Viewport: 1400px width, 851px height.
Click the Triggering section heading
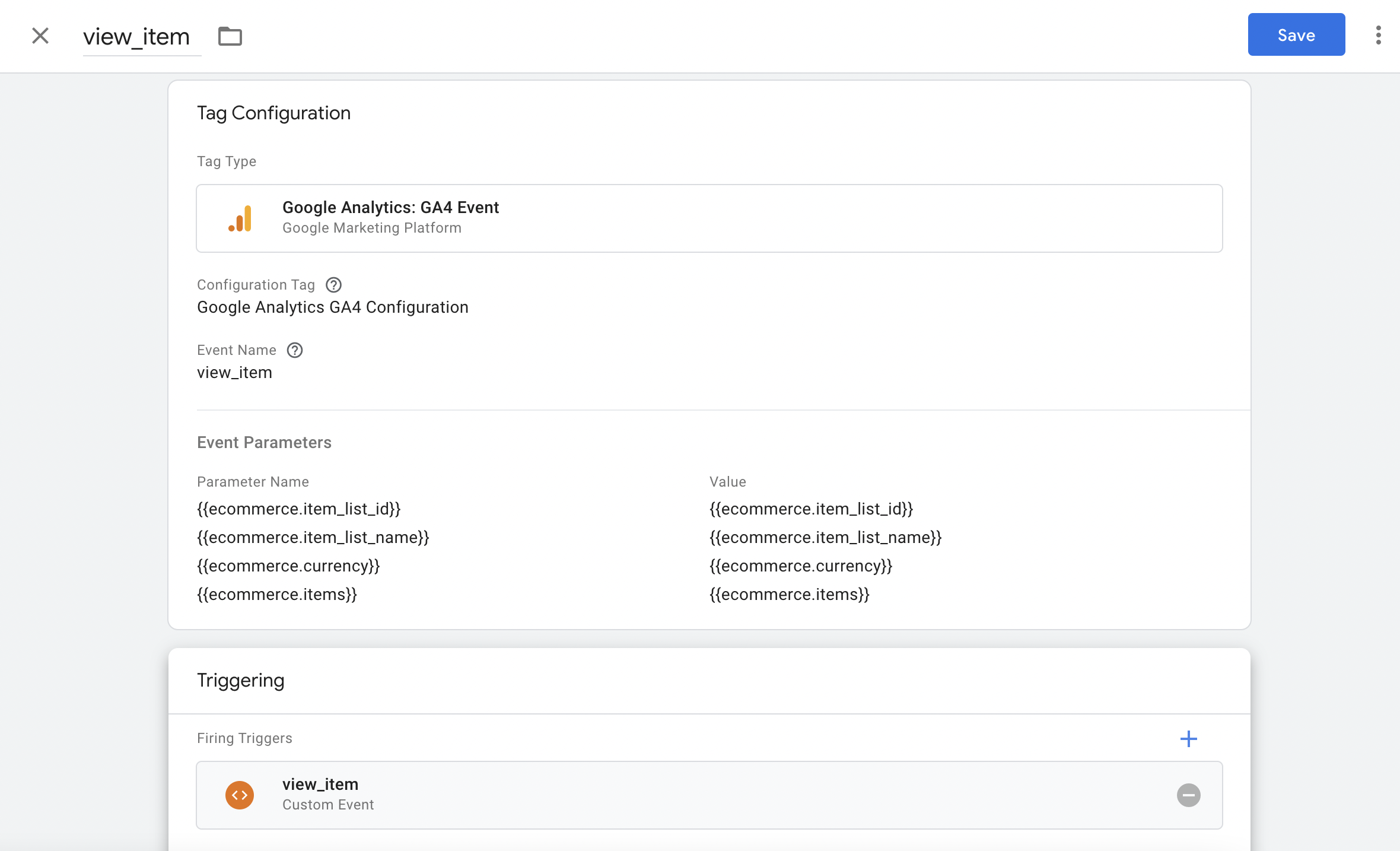(x=240, y=680)
